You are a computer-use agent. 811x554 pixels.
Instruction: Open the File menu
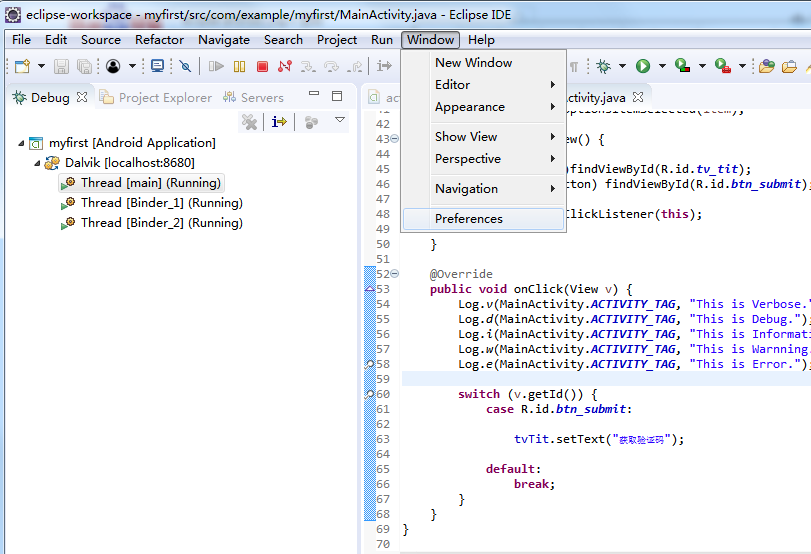point(21,40)
